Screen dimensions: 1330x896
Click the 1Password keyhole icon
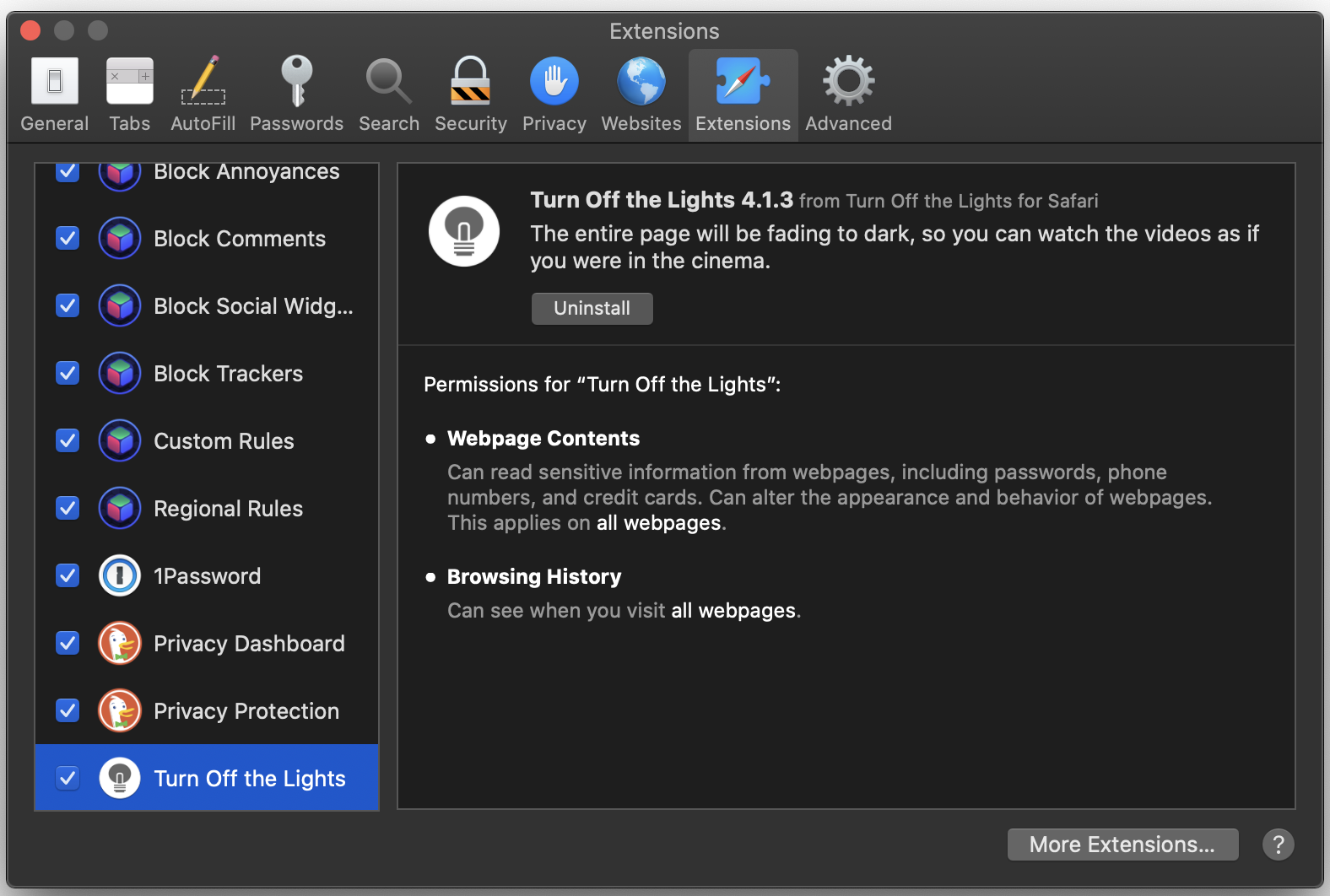click(120, 575)
